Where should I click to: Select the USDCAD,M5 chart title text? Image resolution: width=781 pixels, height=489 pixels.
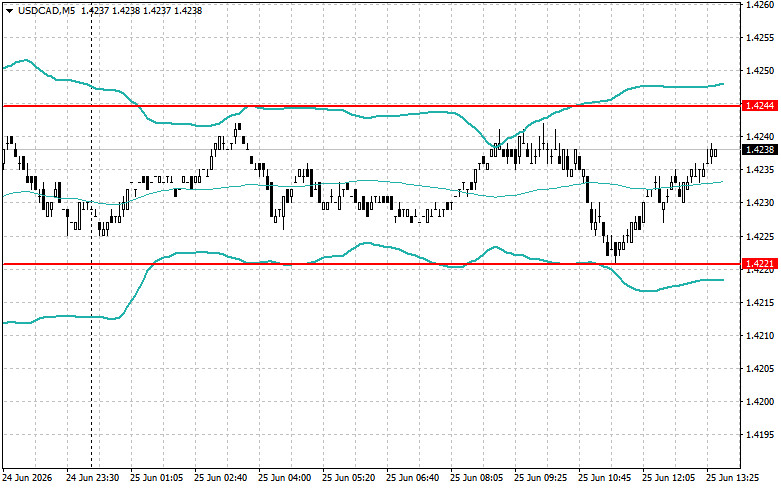click(46, 10)
